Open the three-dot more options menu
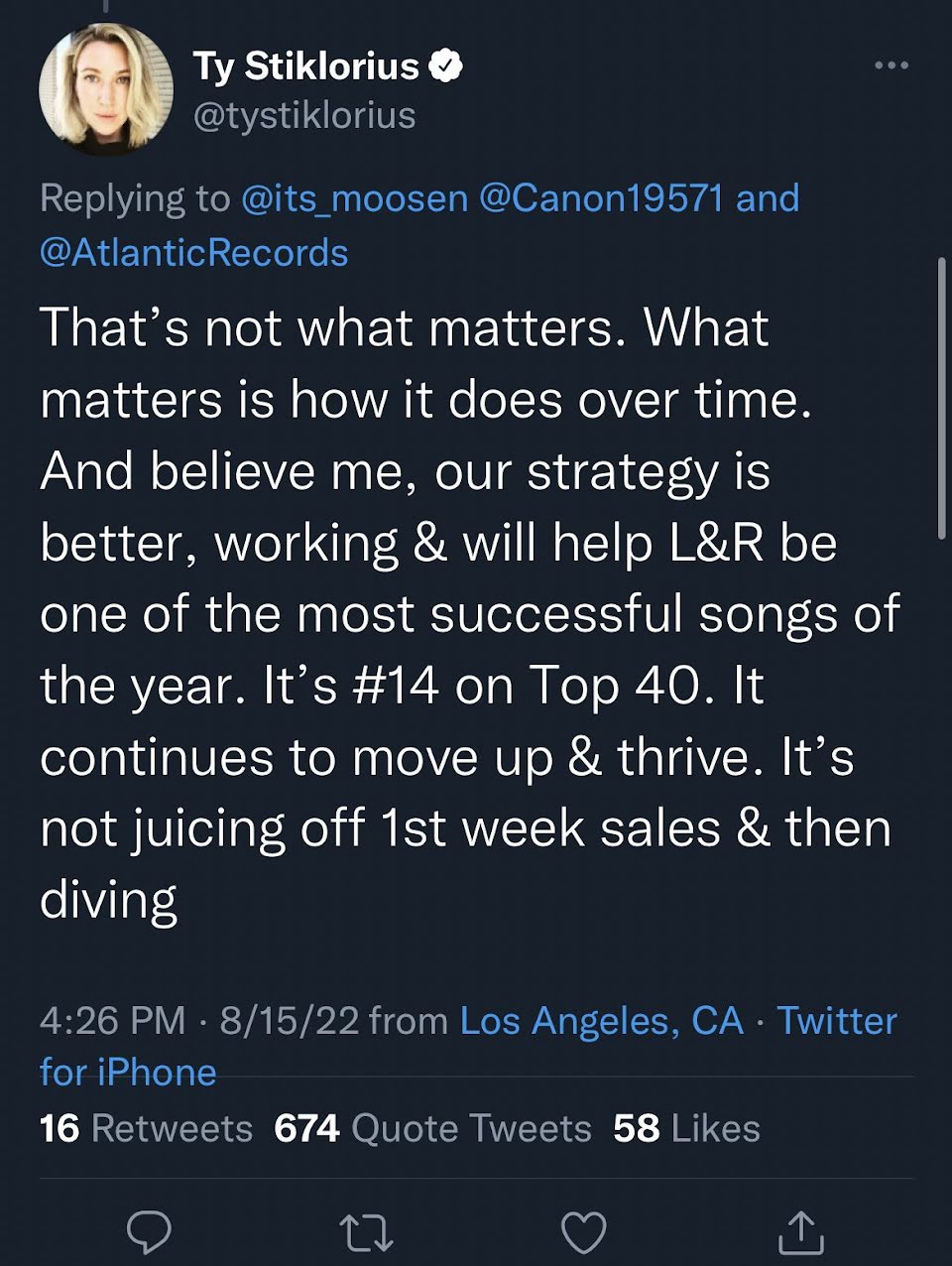This screenshot has height=1266, width=952. tap(891, 65)
